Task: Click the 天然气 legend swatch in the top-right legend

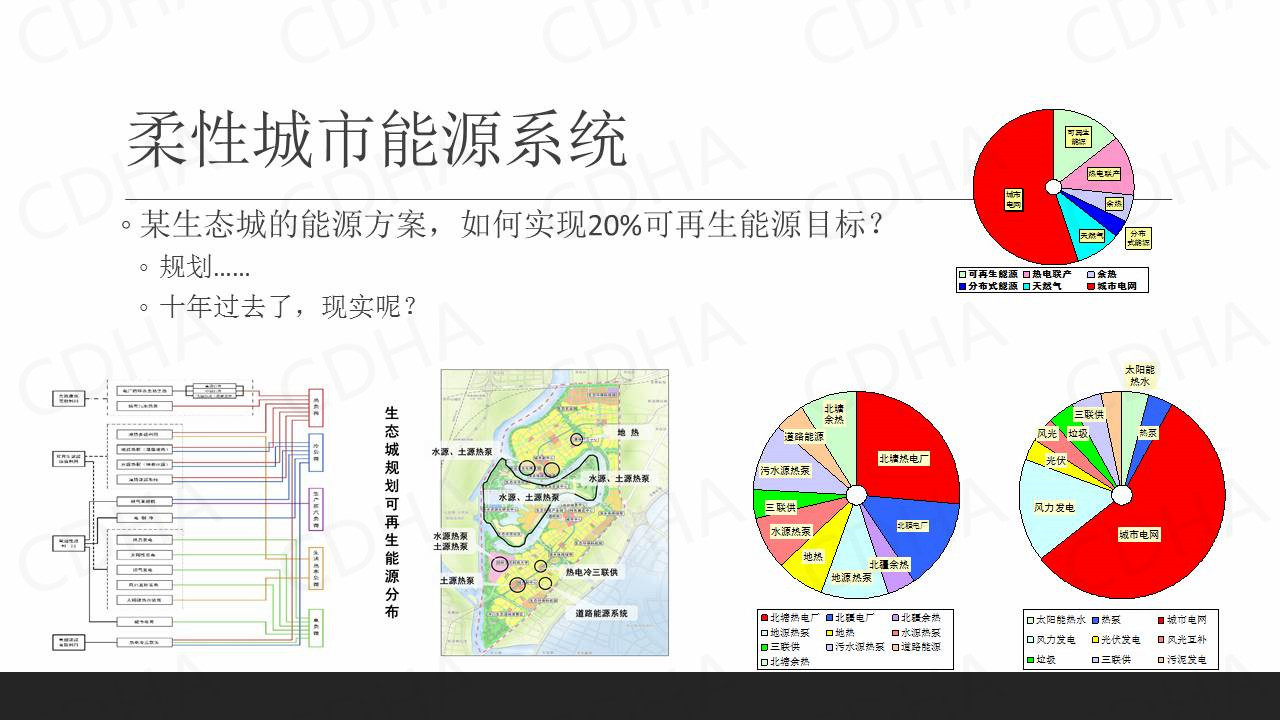Action: 1026,286
